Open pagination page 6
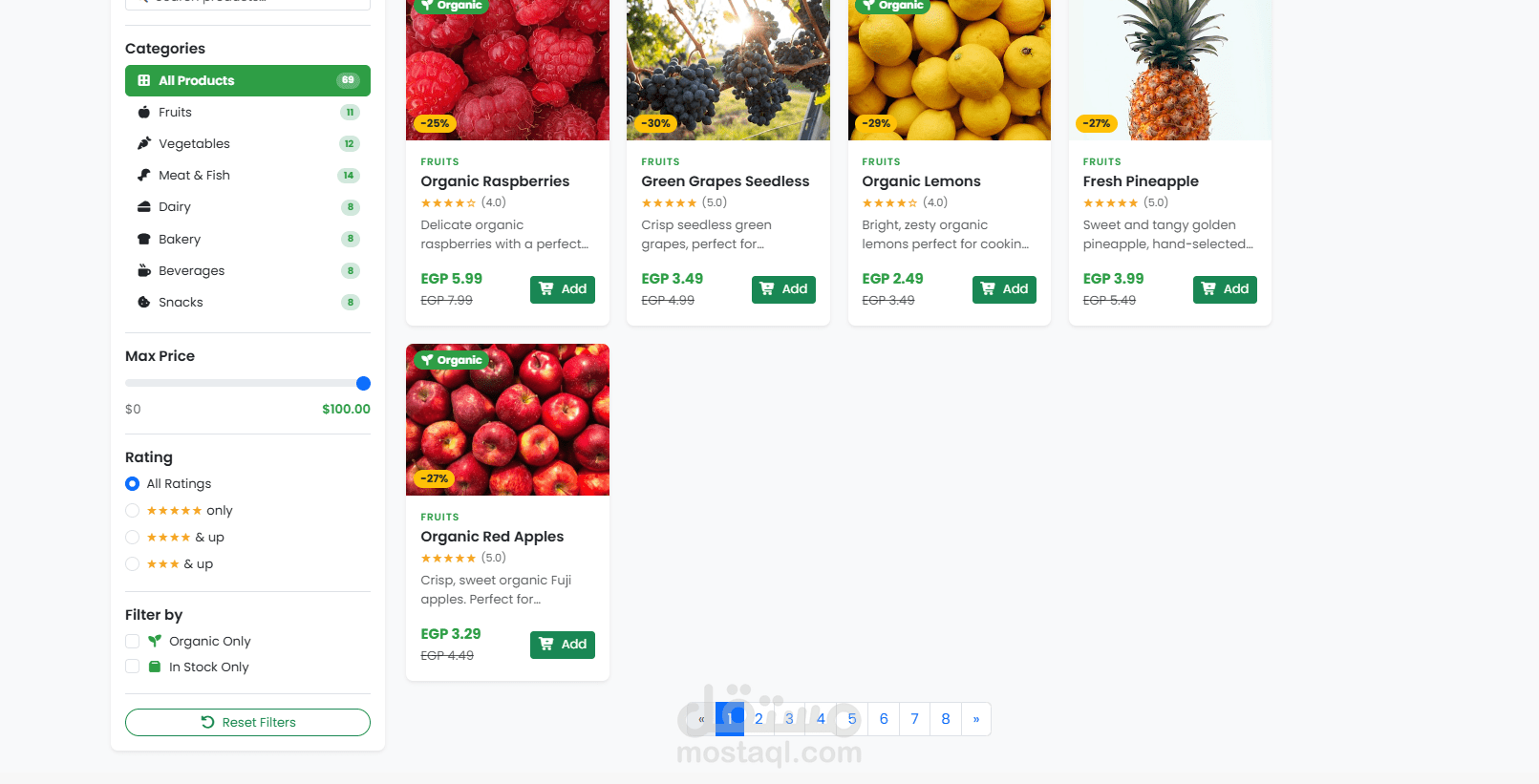Viewport: 1539px width, 784px height. [x=884, y=719]
